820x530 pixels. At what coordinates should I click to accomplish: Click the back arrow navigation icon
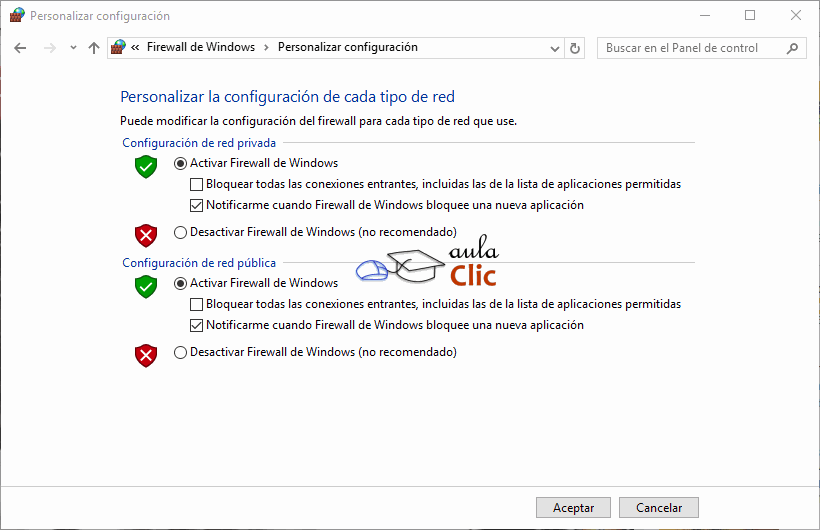click(x=20, y=48)
